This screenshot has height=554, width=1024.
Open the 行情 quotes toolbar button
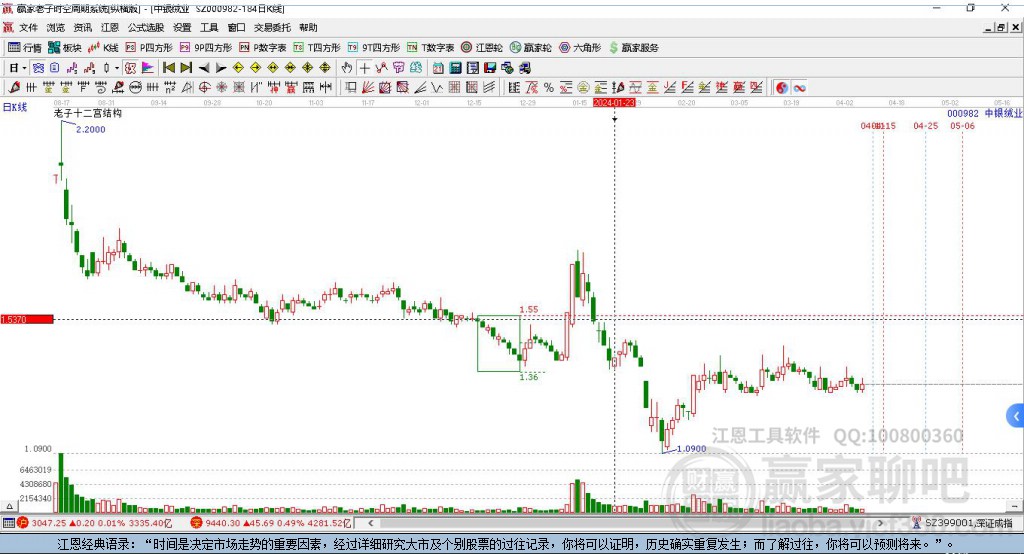click(25, 48)
